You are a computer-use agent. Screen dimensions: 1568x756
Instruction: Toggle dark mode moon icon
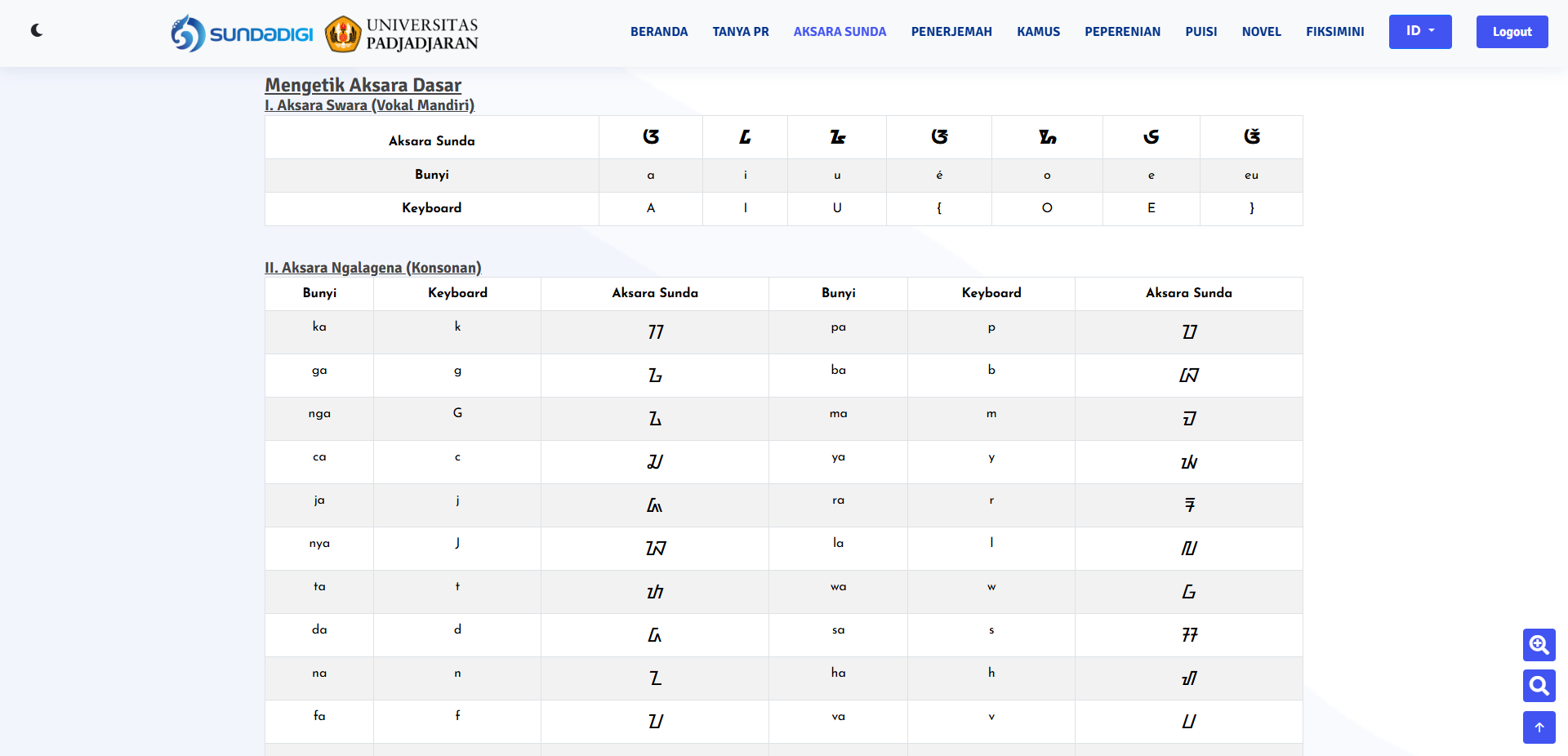click(x=37, y=30)
